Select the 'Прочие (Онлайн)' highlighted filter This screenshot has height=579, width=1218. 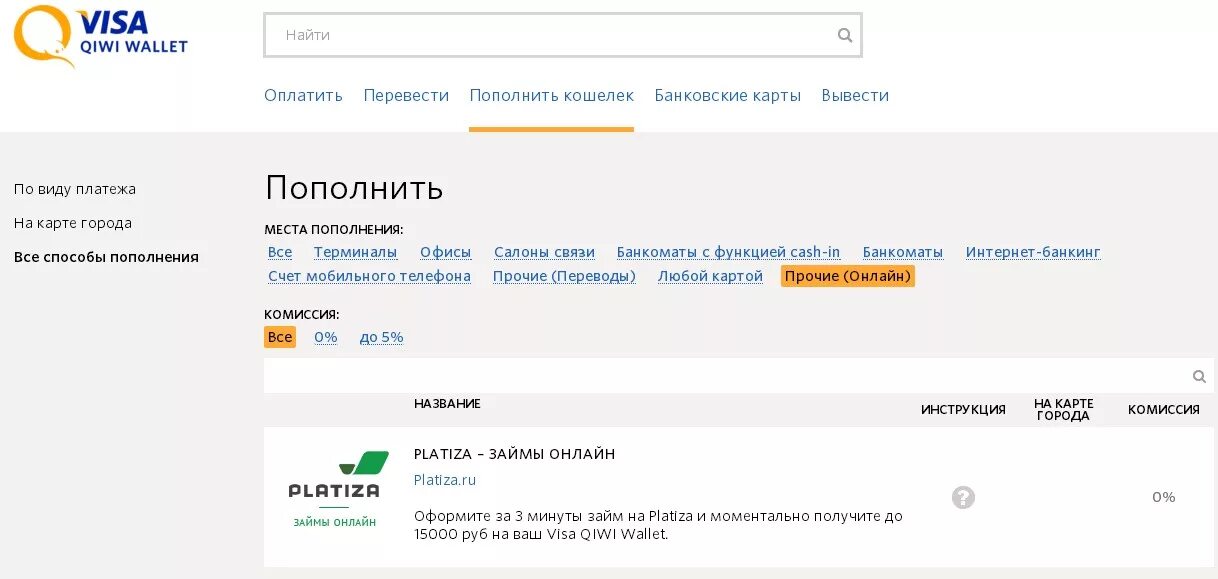848,276
